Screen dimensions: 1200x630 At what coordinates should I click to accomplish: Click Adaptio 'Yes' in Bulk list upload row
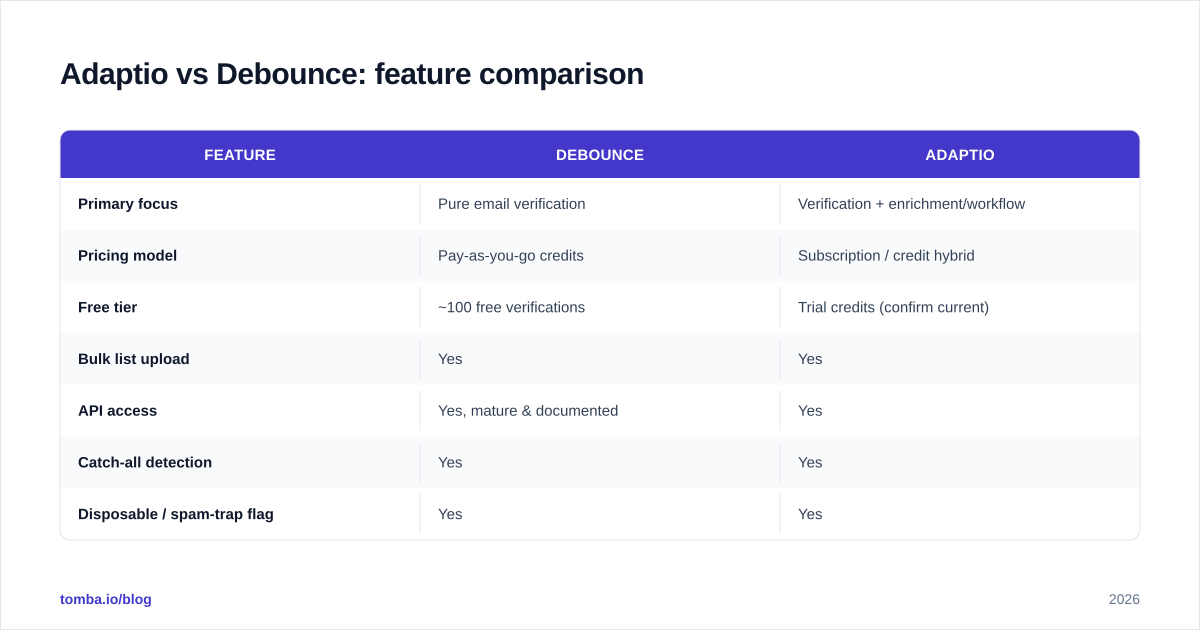pos(810,359)
